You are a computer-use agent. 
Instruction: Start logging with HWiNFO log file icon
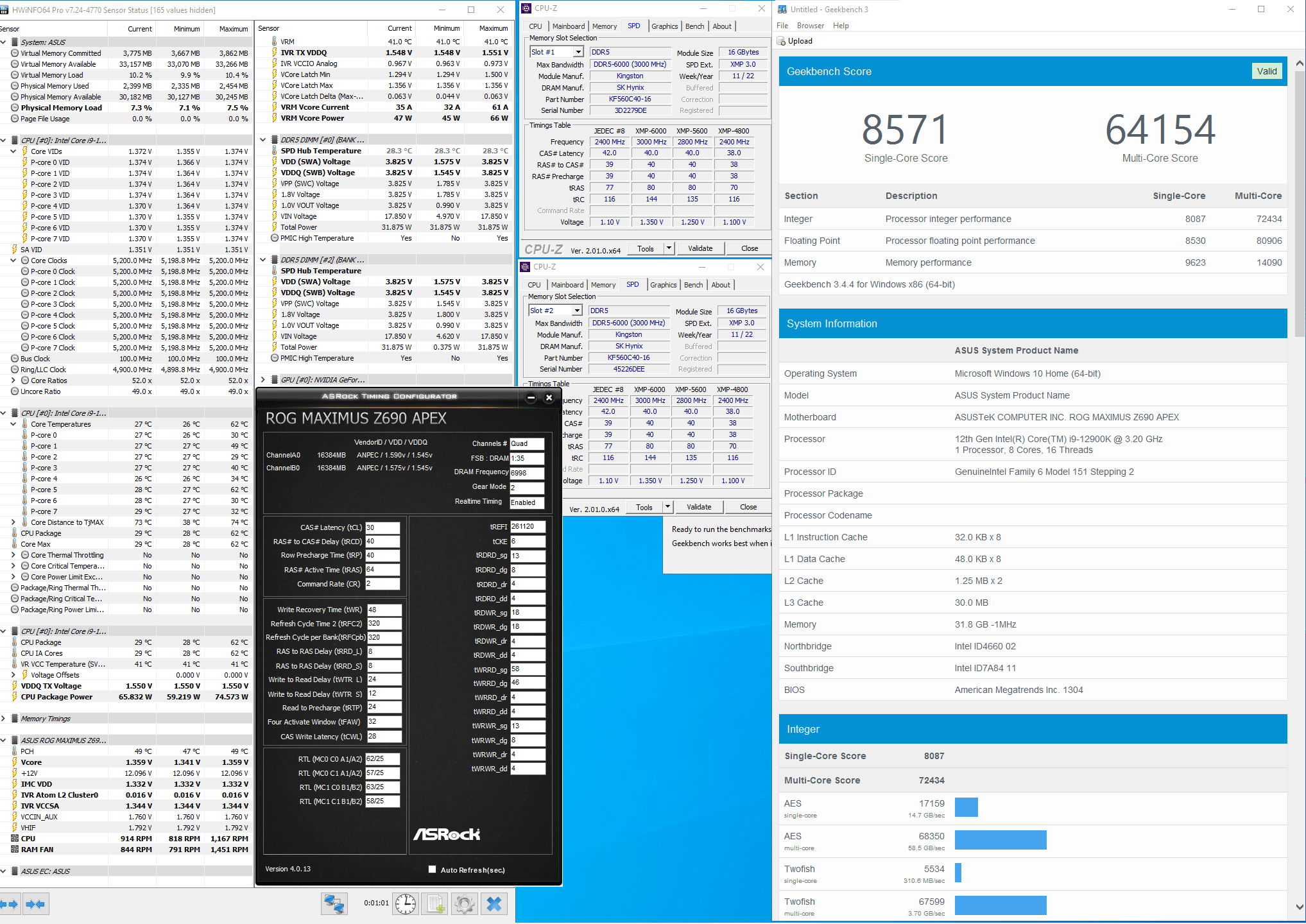[x=435, y=904]
